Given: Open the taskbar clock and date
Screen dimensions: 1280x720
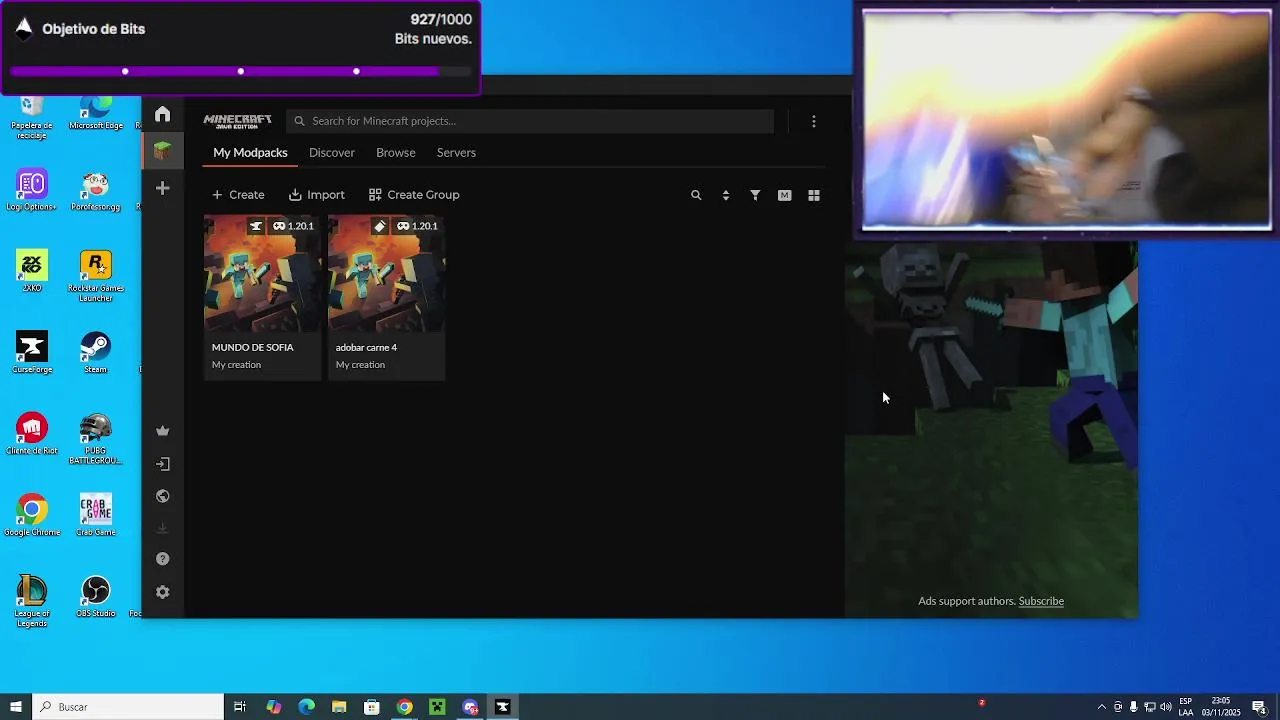Looking at the screenshot, I should pos(1221,707).
